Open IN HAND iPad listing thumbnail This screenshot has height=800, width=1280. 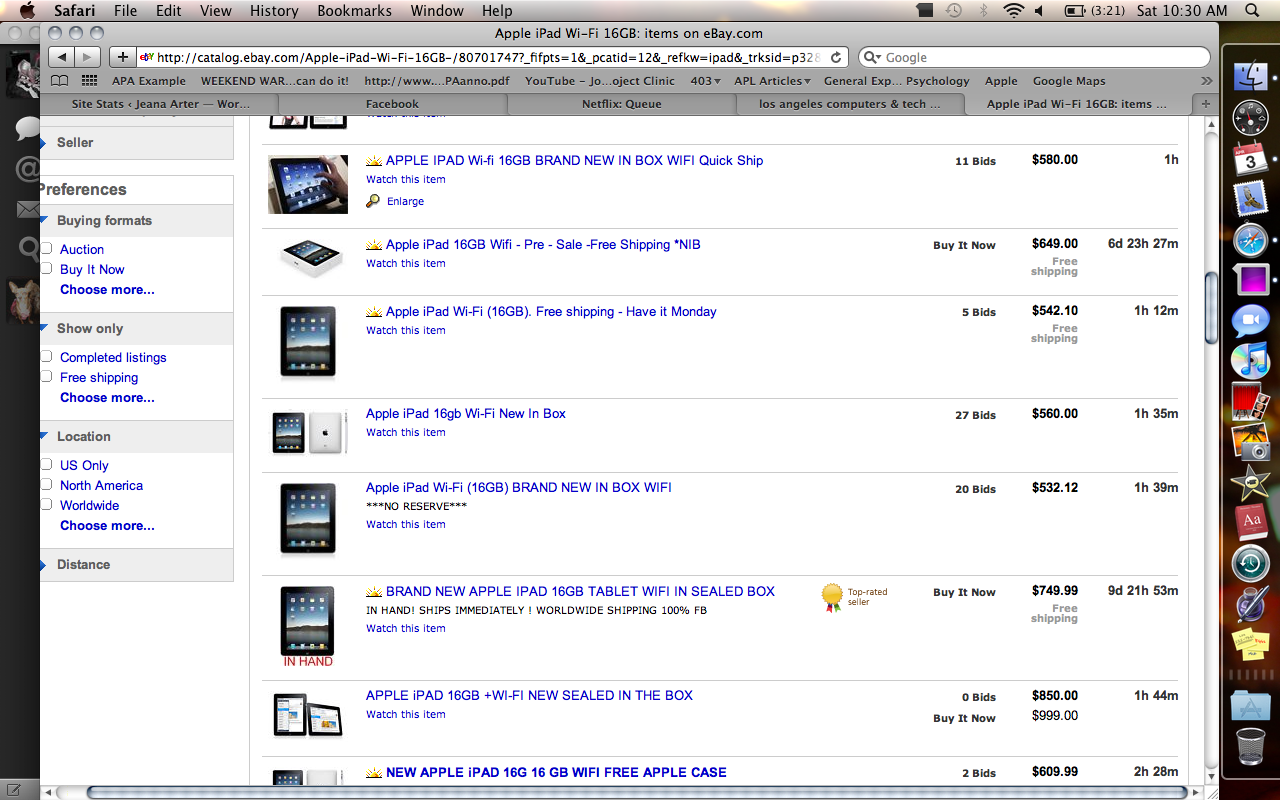click(308, 627)
